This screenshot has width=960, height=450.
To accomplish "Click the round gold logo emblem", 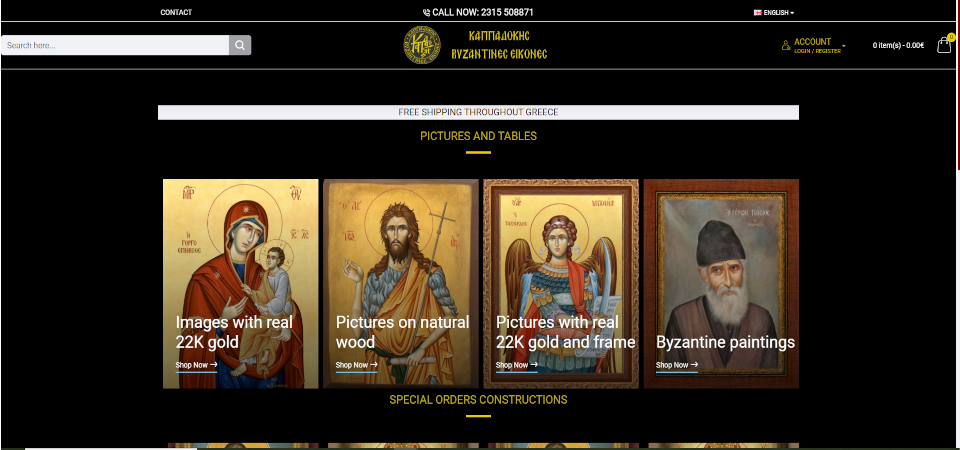I will point(422,45).
